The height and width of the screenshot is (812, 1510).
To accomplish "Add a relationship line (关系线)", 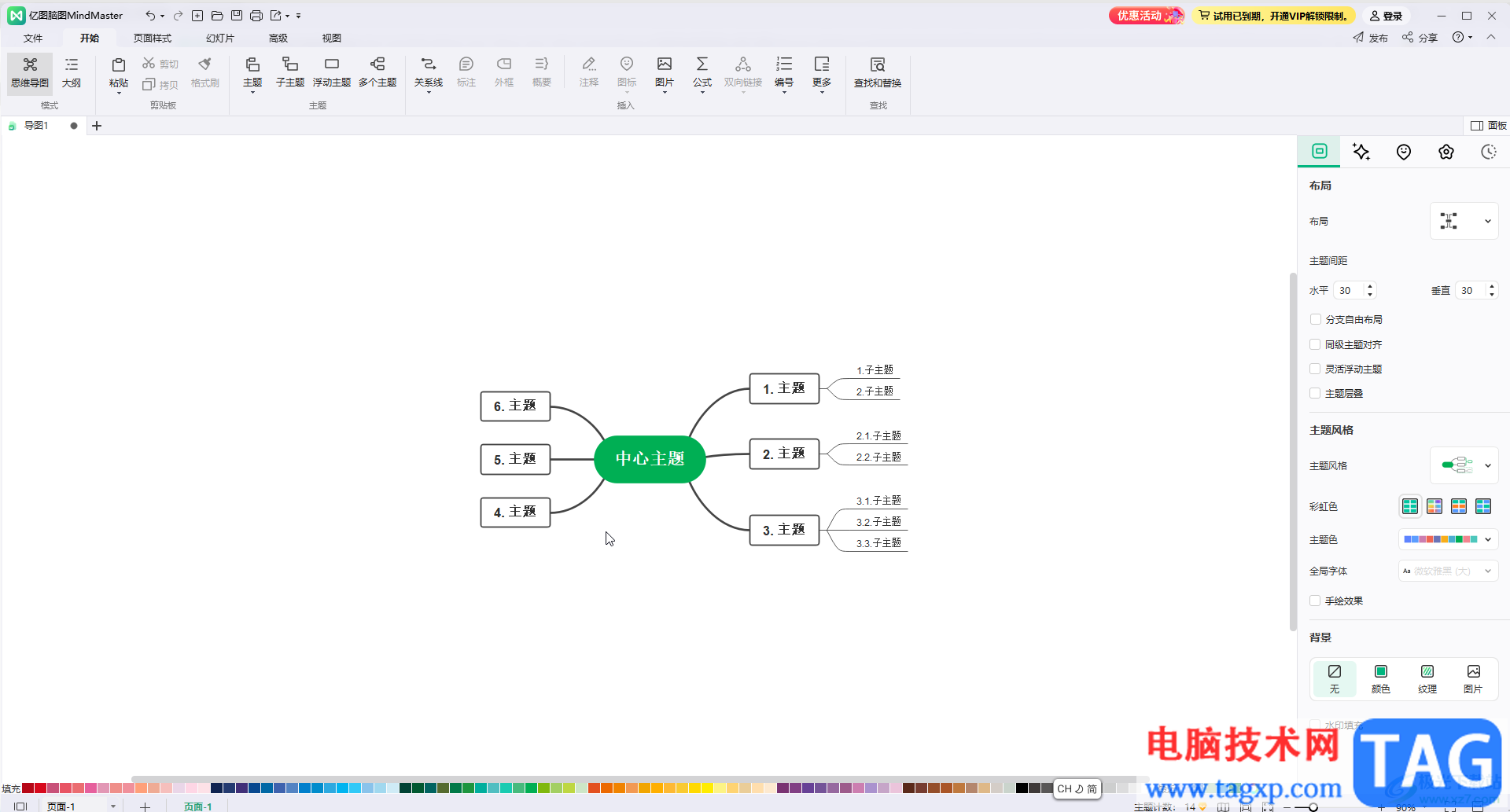I will [429, 72].
